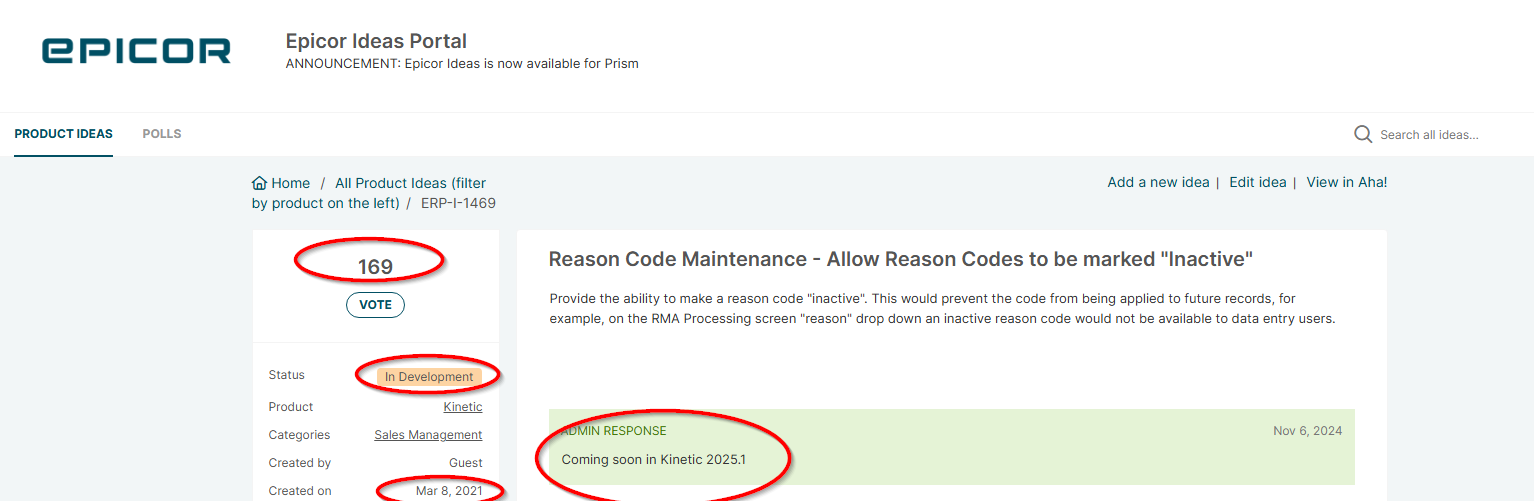
Task: Switch to the Polls tab
Action: 162,134
